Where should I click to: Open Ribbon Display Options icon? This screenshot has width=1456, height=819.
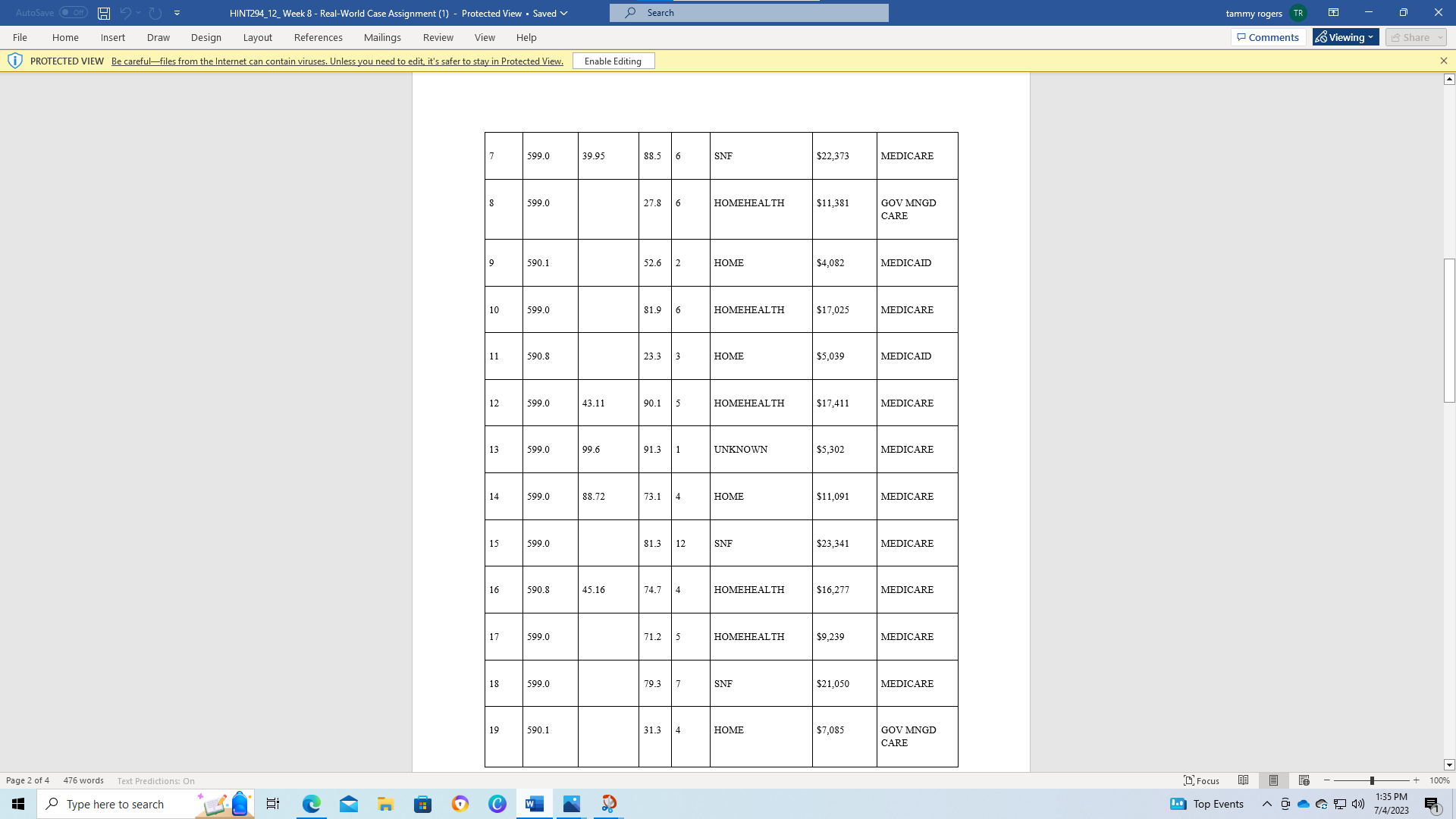(1333, 13)
